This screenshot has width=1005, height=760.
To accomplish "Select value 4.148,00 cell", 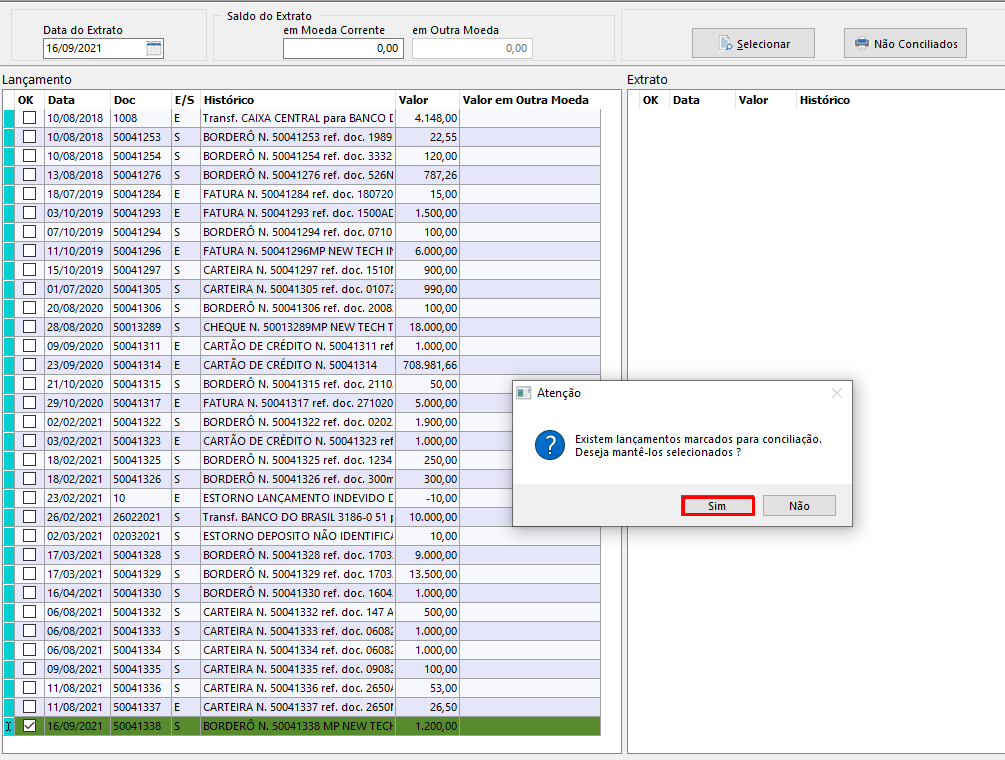I will pos(428,118).
